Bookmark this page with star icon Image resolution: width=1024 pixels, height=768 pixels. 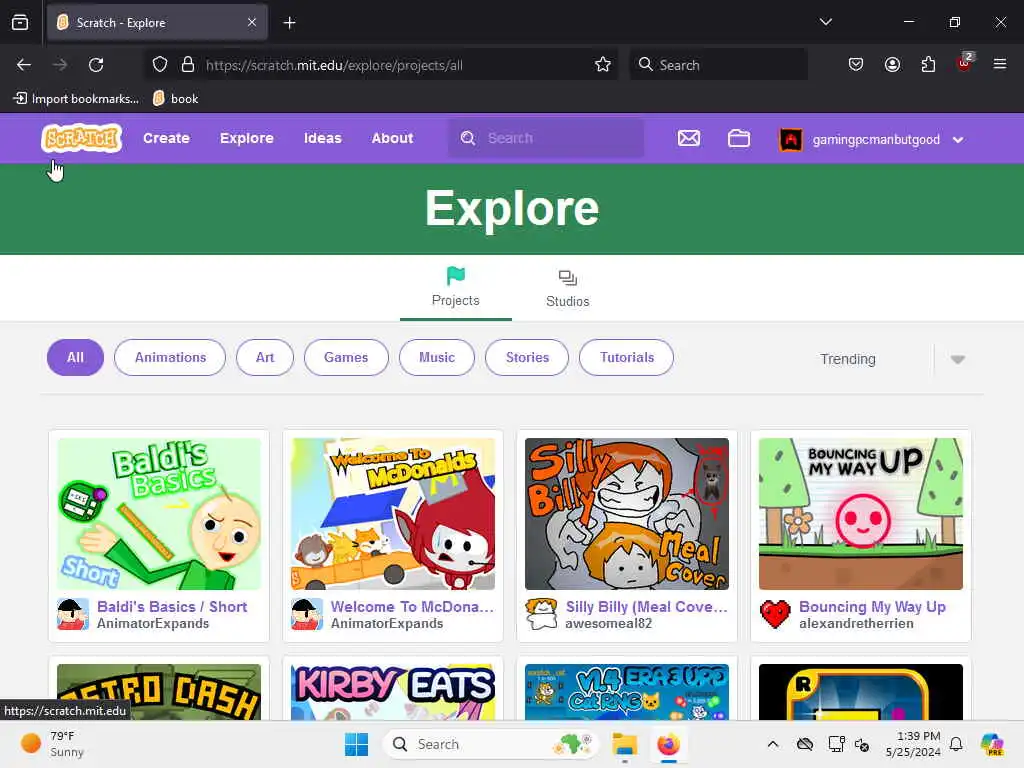(x=603, y=65)
